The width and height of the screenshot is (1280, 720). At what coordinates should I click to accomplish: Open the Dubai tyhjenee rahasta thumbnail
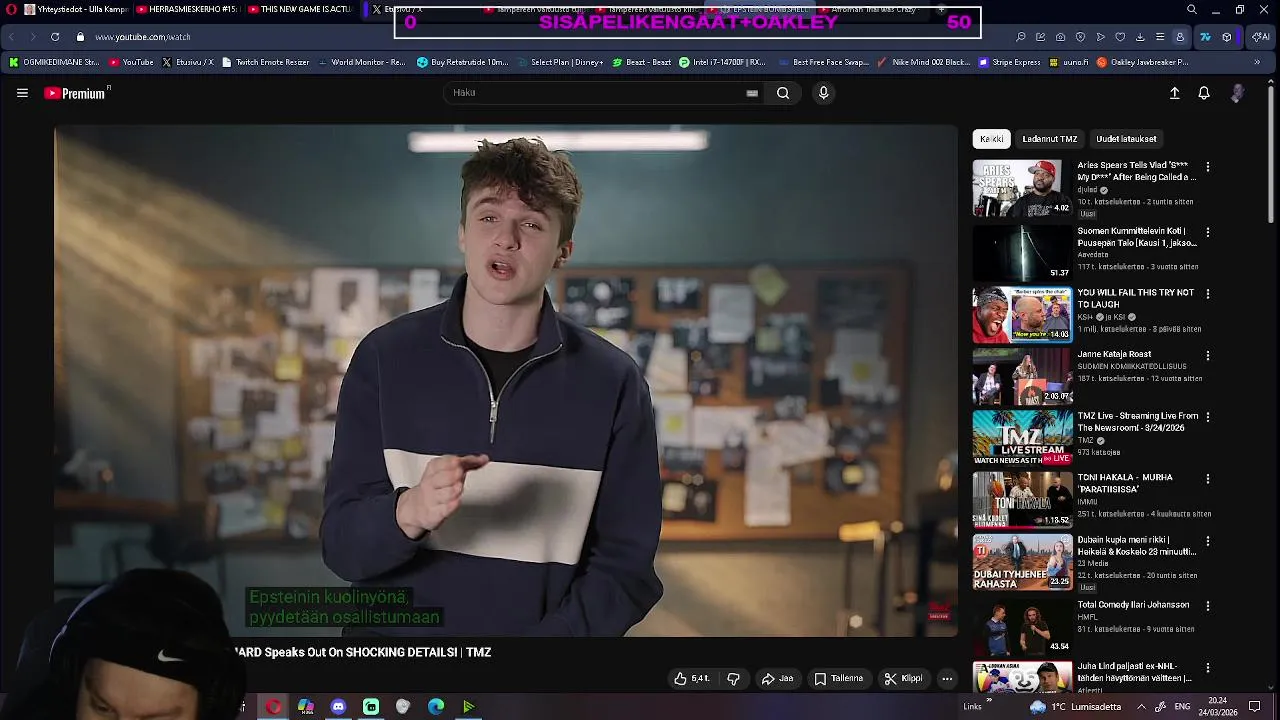1022,561
